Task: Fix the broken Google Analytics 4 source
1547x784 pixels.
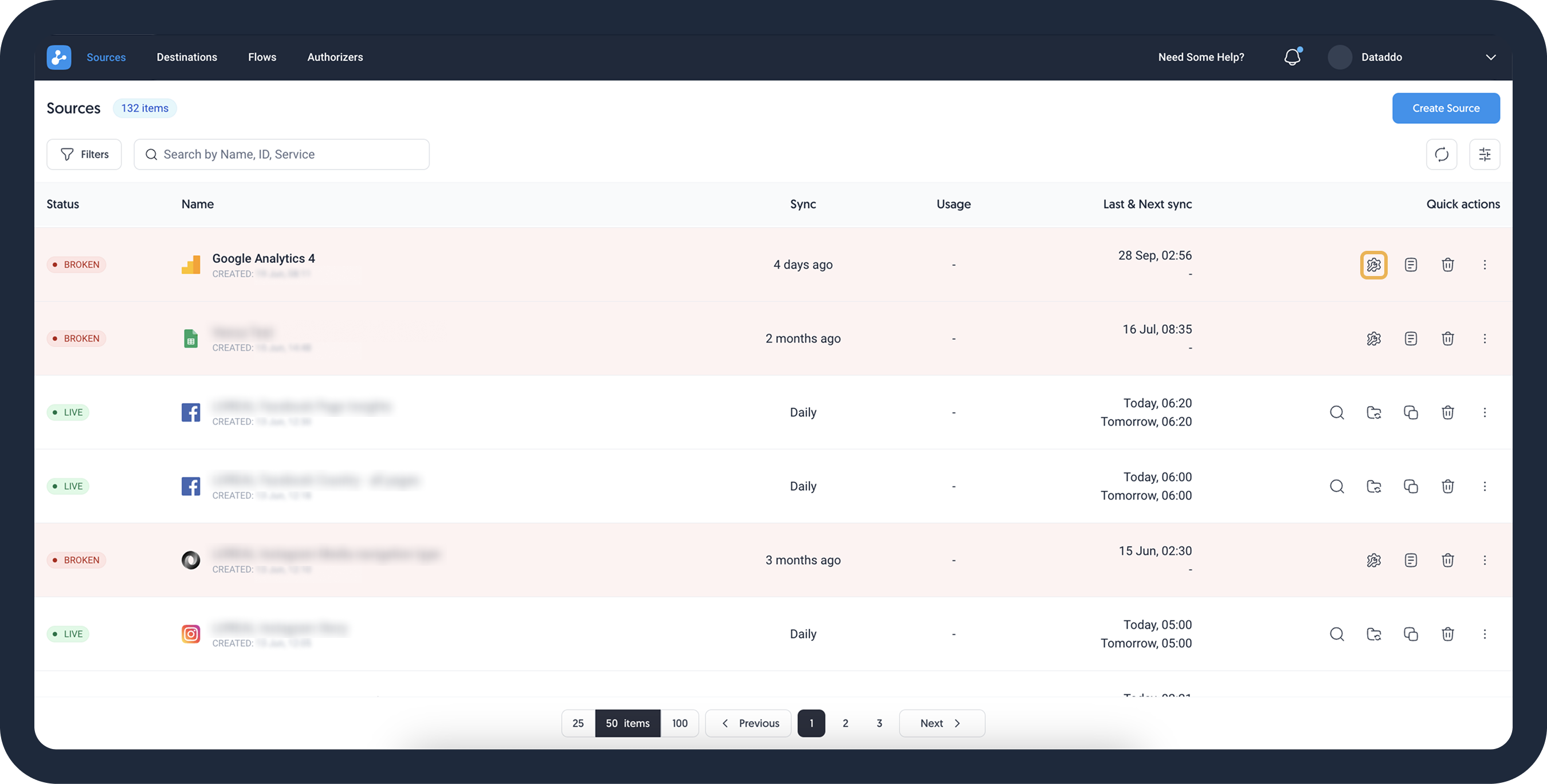Action: (x=1374, y=264)
